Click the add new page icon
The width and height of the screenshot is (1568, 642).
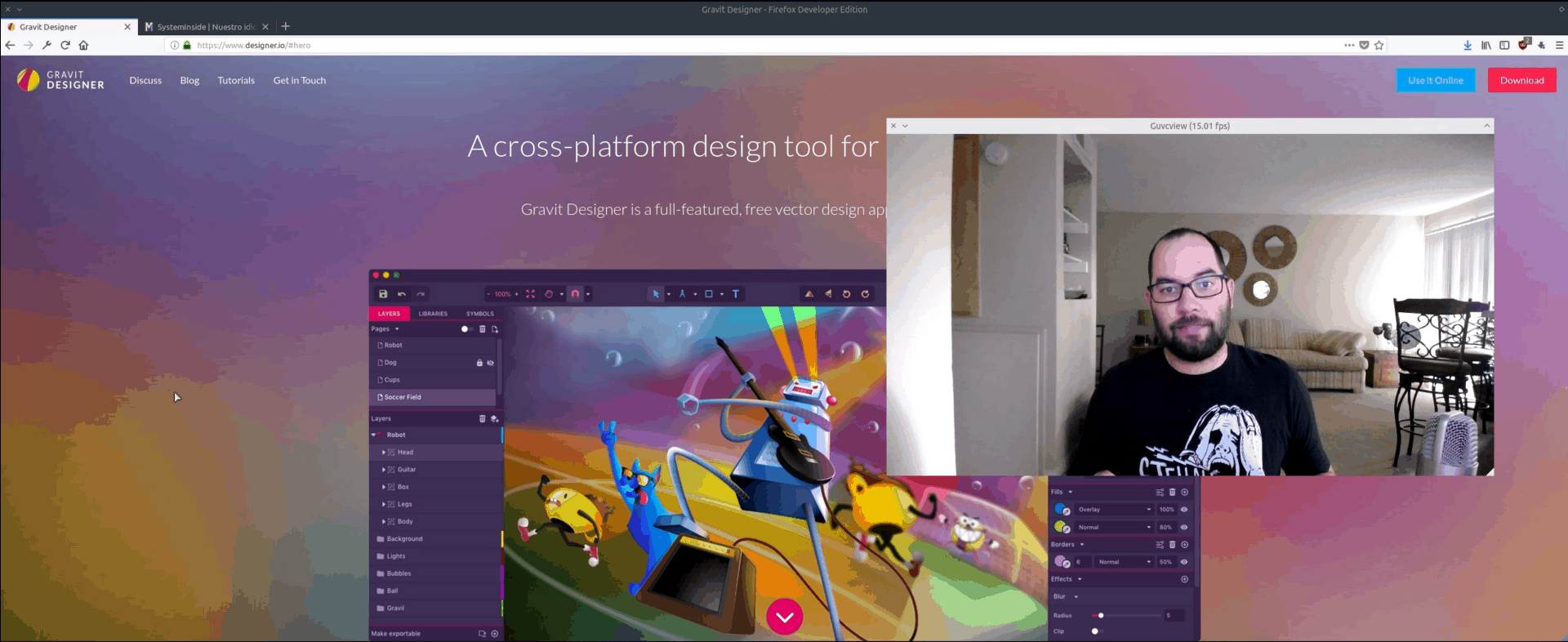coord(495,329)
